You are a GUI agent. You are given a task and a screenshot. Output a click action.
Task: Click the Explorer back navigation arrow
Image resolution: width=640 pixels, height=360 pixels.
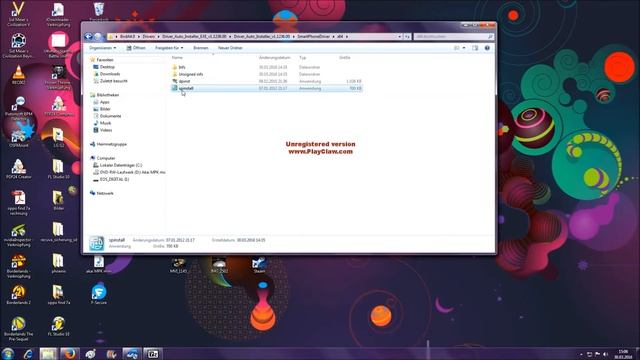(88, 37)
